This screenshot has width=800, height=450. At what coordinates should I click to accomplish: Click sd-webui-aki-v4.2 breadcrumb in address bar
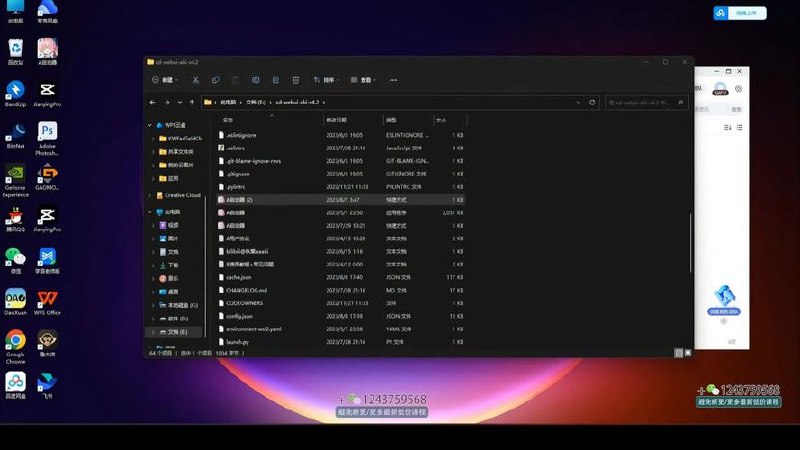point(297,103)
